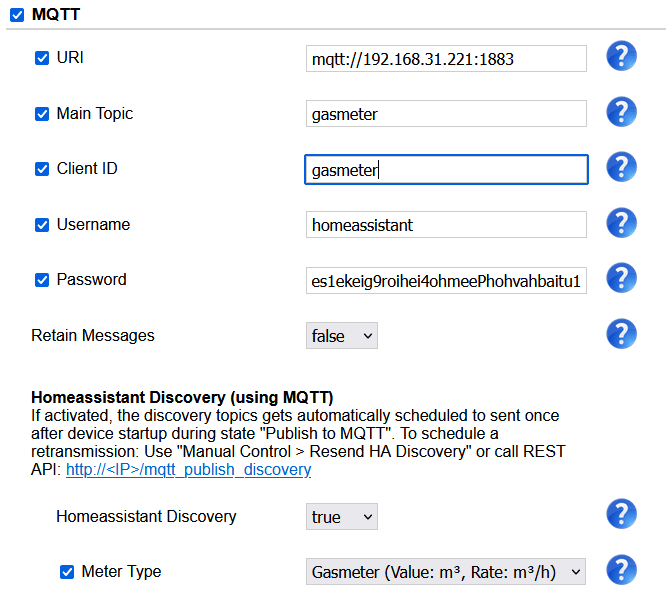Edit the Username homeassistant field
The image size is (666, 611).
(x=446, y=225)
